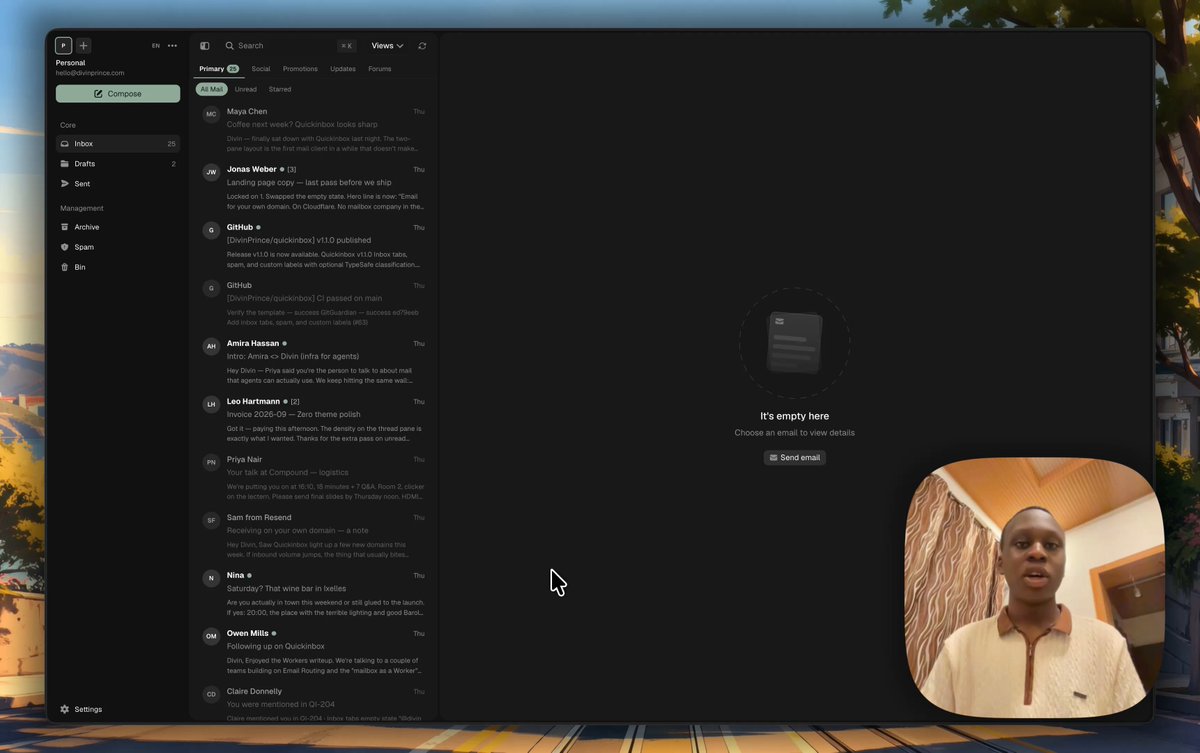The image size is (1200, 753).
Task: Toggle the sidebar panel icon
Action: tap(205, 46)
